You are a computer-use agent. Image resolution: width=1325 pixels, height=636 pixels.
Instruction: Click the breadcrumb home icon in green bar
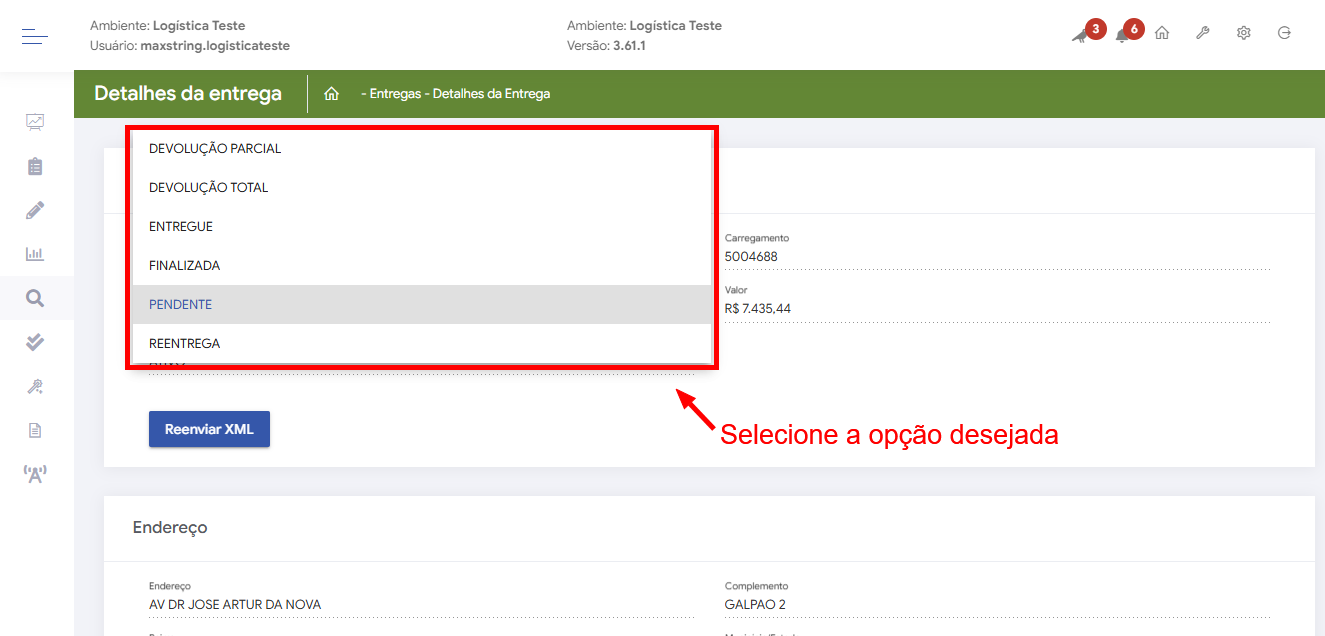pyautogui.click(x=332, y=94)
